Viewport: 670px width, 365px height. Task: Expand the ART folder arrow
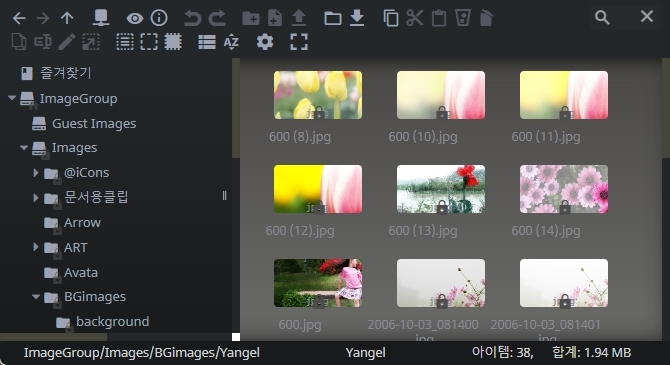tap(36, 247)
